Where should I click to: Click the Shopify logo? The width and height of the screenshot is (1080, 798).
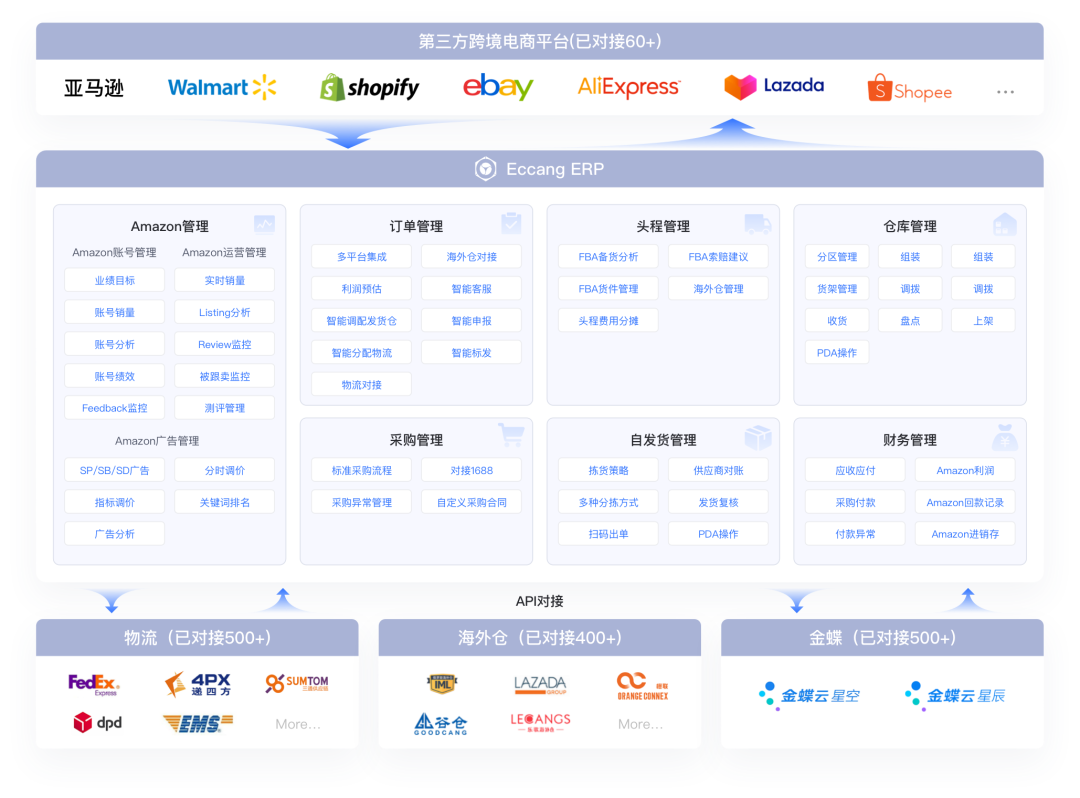(x=370, y=88)
